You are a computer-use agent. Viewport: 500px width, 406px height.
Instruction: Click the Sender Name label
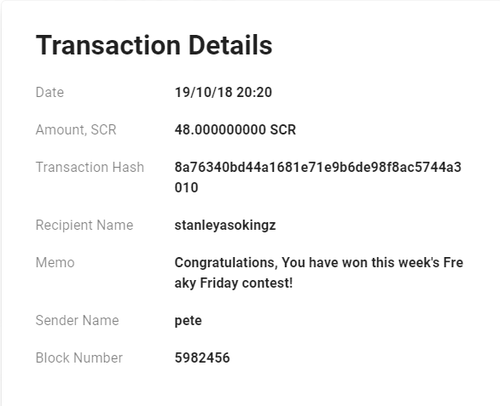coord(77,321)
